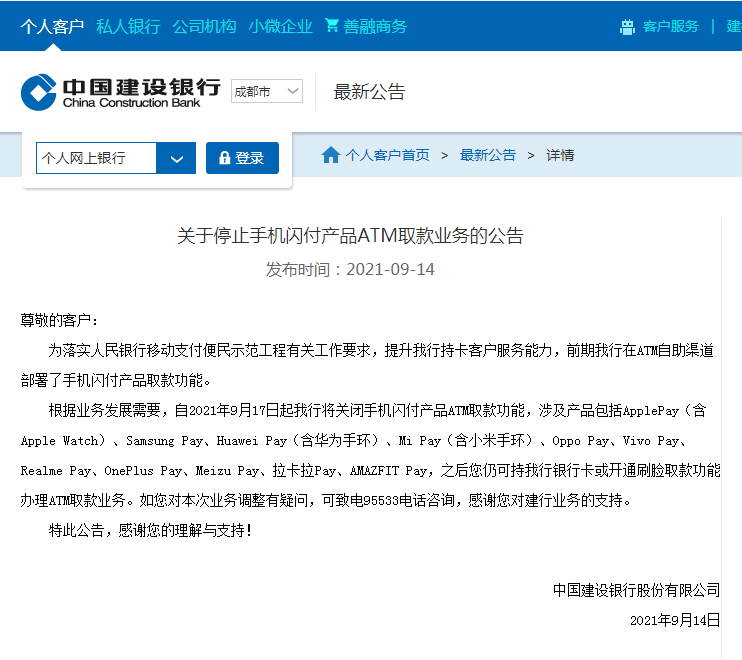Click the customer service icon beside 客户服务
The height and width of the screenshot is (660, 742).
point(627,27)
